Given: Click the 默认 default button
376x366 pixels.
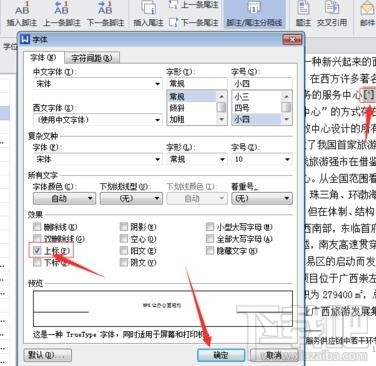Looking at the screenshot, I should click(x=48, y=355).
